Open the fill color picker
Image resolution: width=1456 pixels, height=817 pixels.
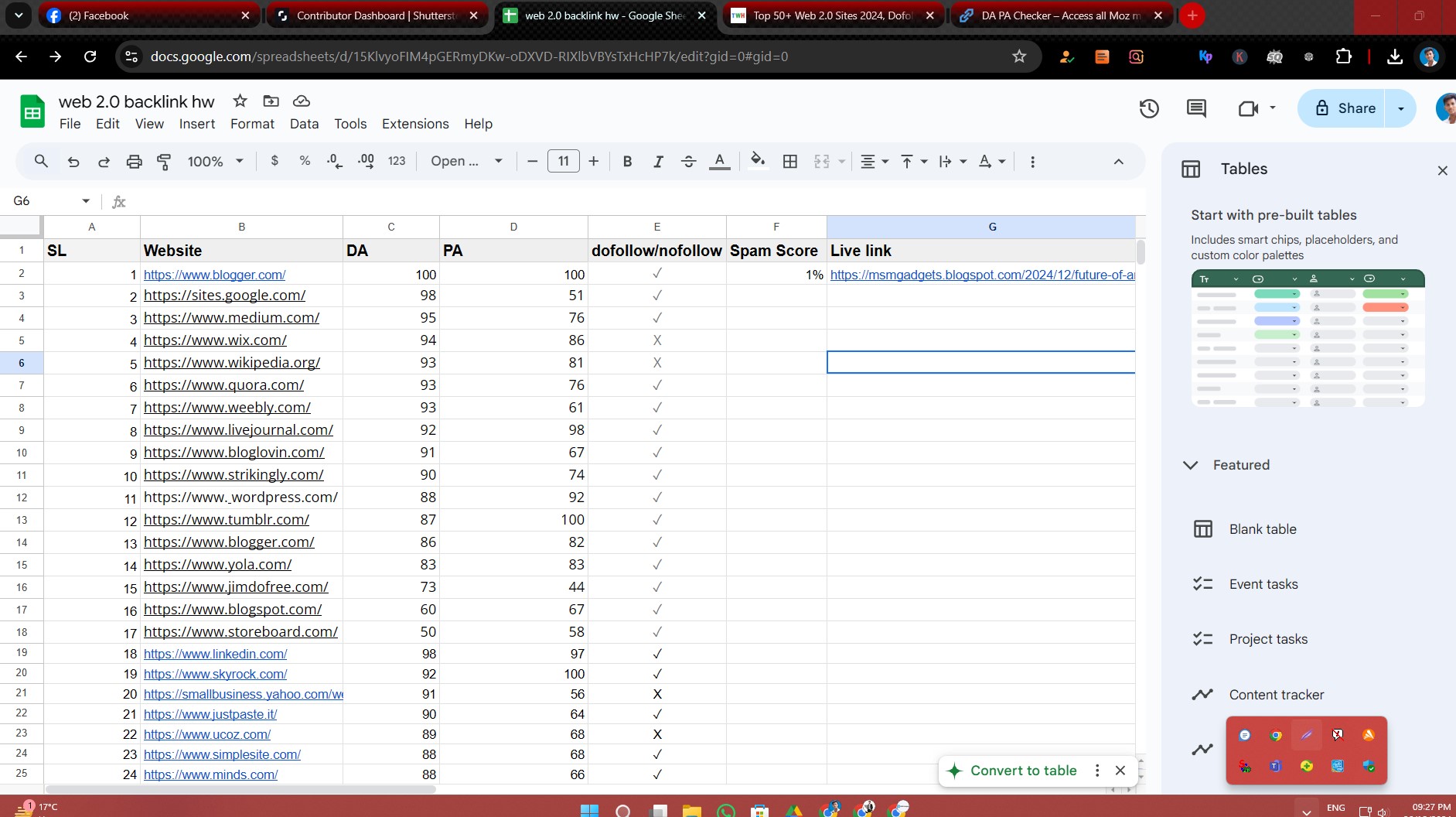758,161
